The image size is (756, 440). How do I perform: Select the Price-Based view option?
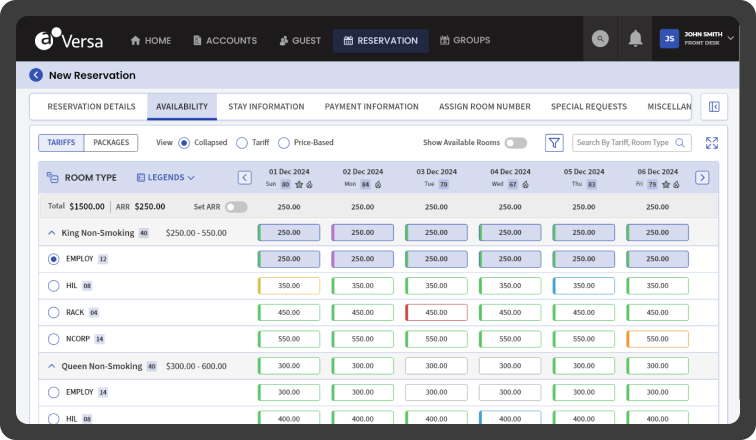[x=284, y=143]
